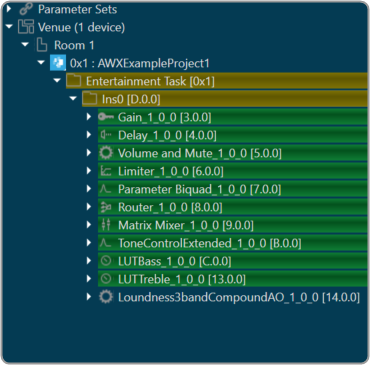Screen dimensions: 370x365
Task: Select LUTTreble_1_0_0 [13.0.0] label
Action: pos(182,279)
